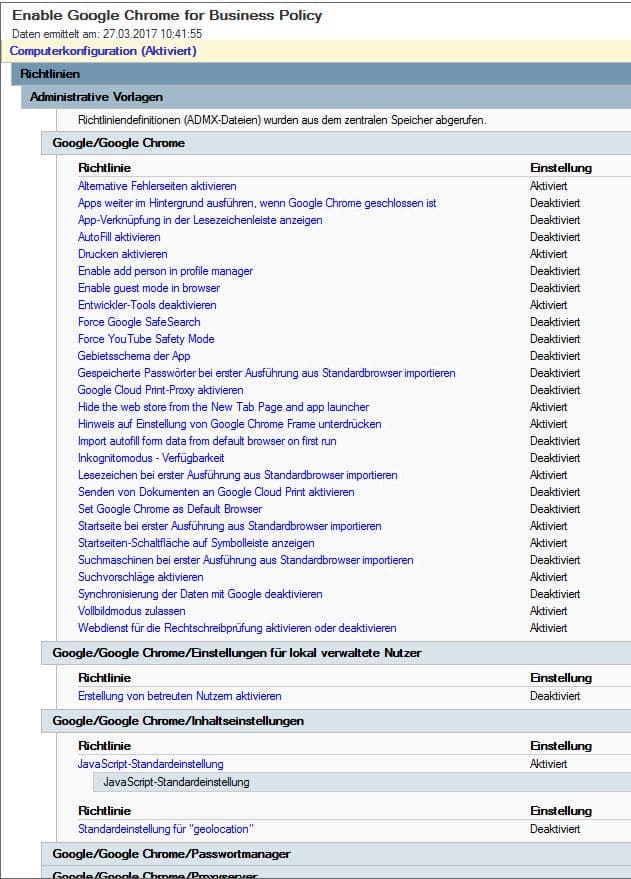Click Standardeinstellung für "geolocation" link
The height and width of the screenshot is (879, 631).
pos(166,829)
